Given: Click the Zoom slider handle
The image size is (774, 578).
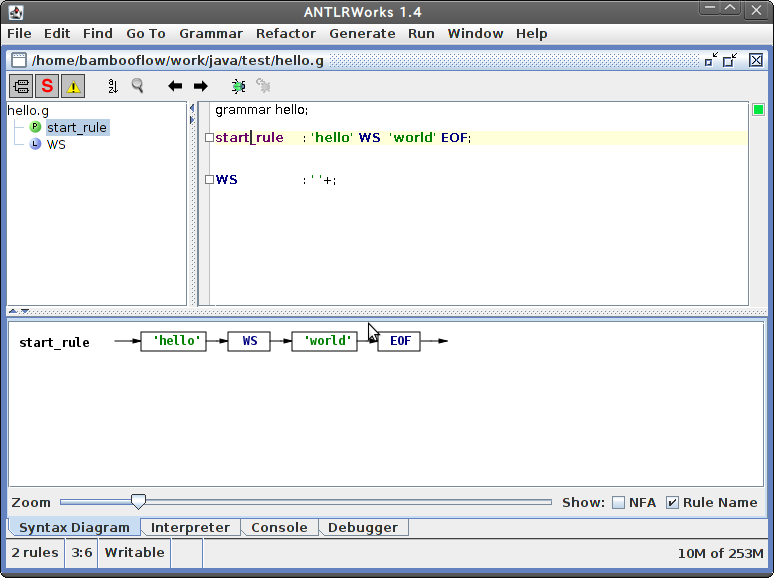Looking at the screenshot, I should (138, 501).
